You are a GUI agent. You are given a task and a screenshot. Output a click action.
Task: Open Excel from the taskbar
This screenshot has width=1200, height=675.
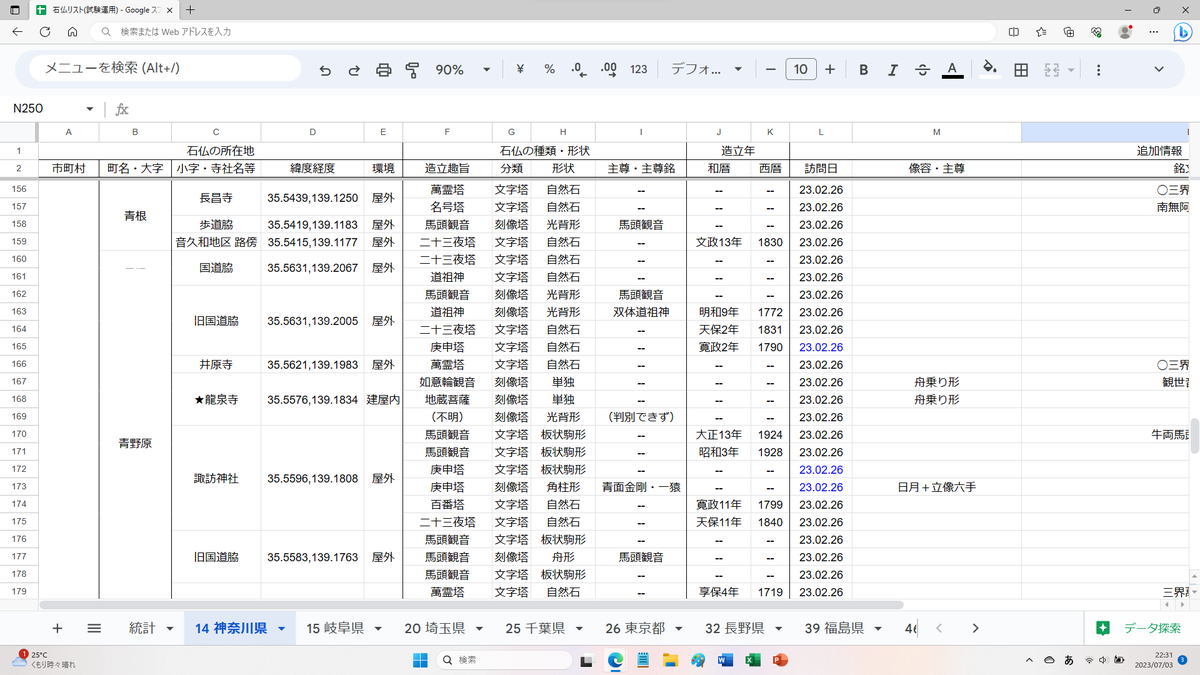pos(753,659)
